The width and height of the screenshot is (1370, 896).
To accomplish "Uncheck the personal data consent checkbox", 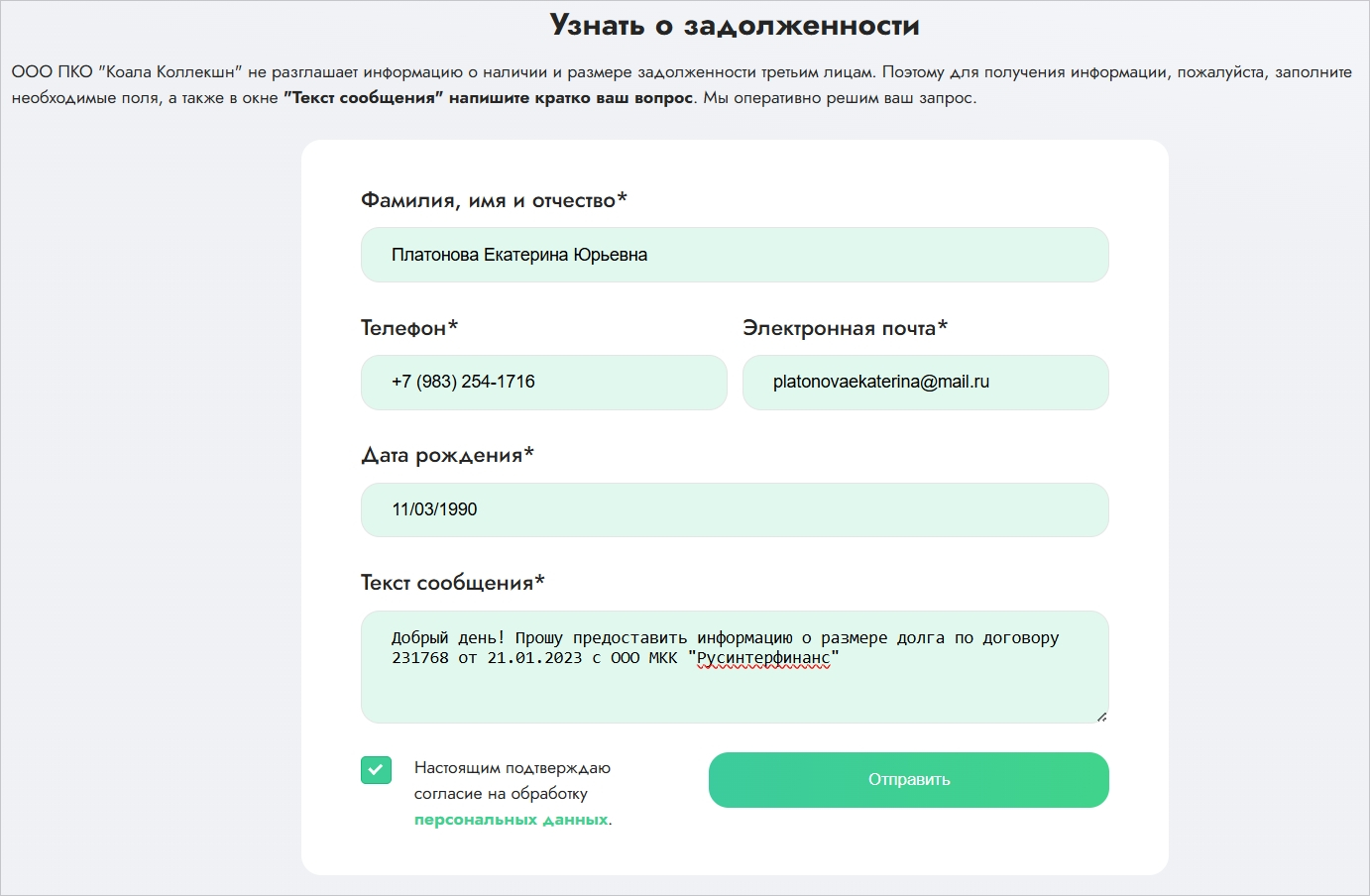I will tap(376, 770).
